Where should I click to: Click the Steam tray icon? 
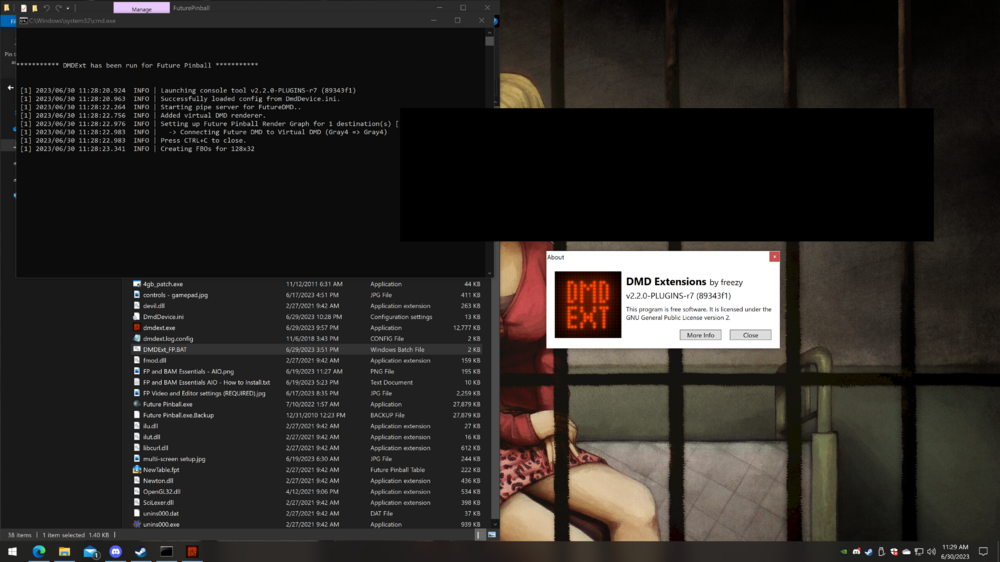point(869,552)
